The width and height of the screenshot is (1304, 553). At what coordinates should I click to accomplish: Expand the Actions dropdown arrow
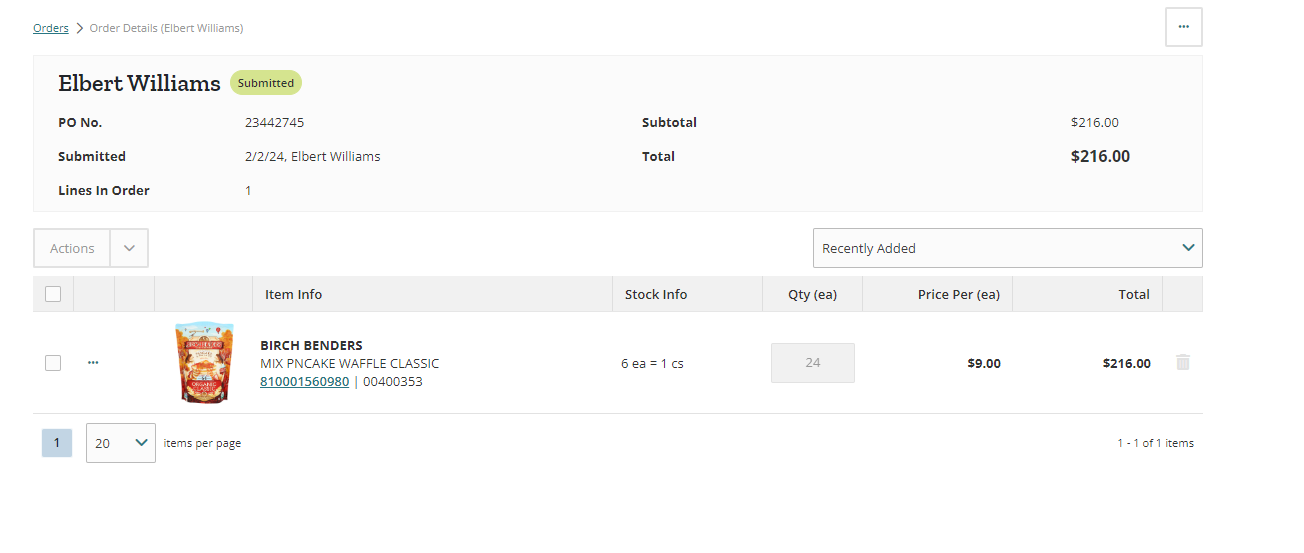[x=129, y=248]
